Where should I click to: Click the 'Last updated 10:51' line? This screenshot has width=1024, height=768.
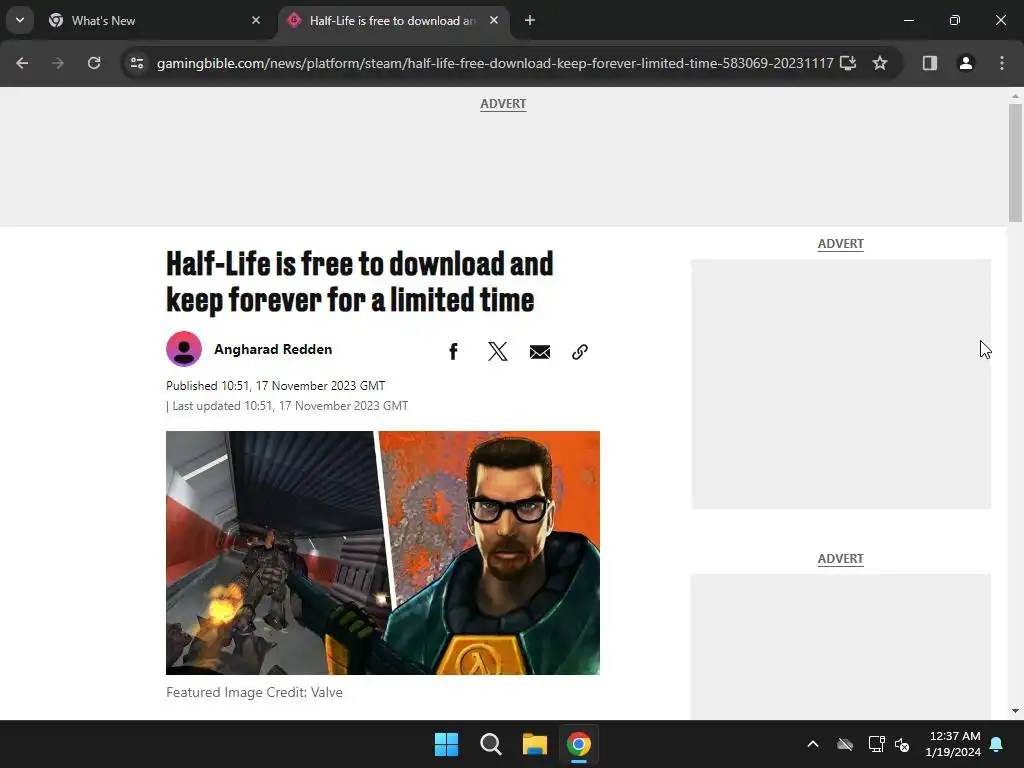[x=287, y=406]
